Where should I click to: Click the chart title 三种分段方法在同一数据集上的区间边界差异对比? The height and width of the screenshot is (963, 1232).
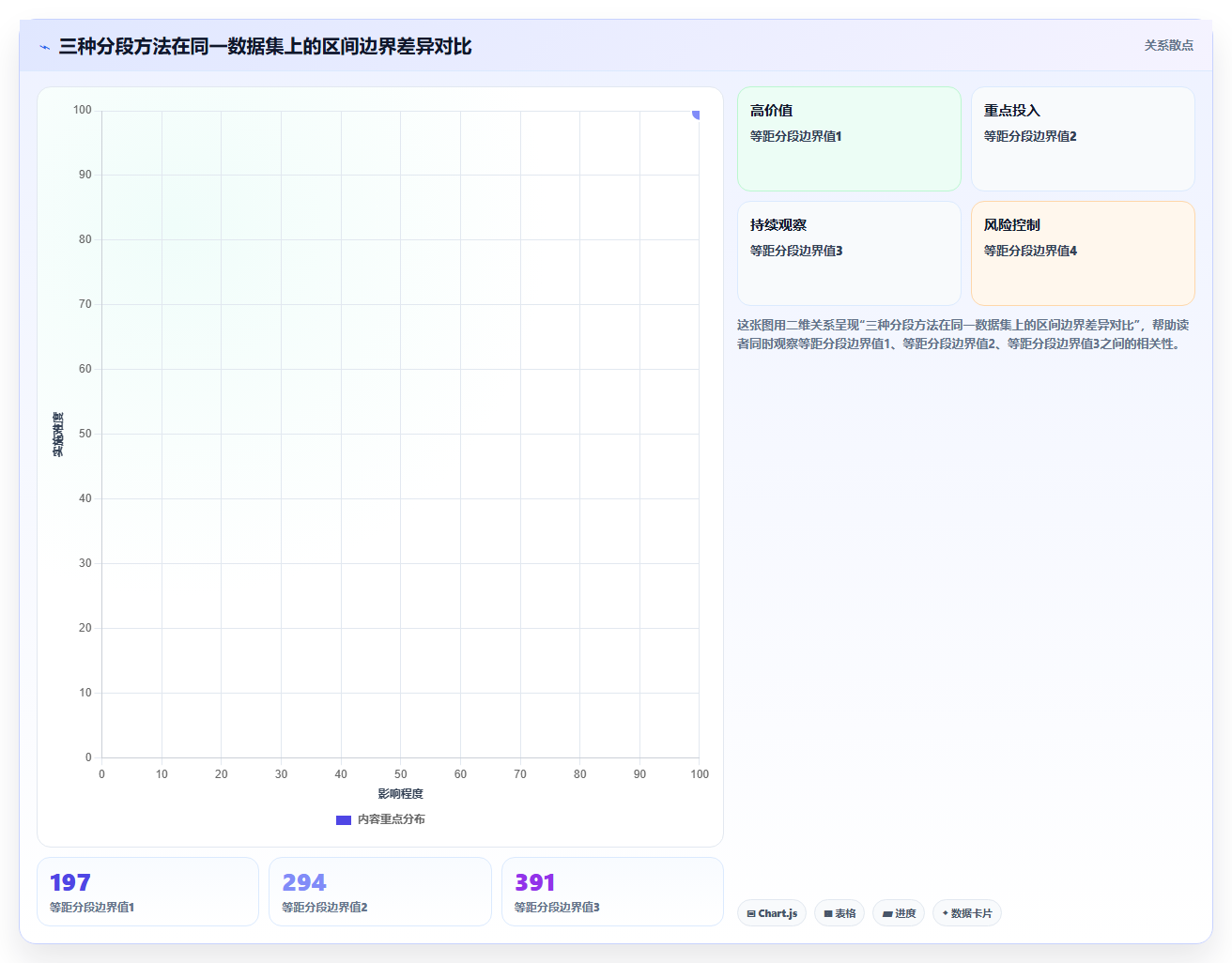coord(265,47)
